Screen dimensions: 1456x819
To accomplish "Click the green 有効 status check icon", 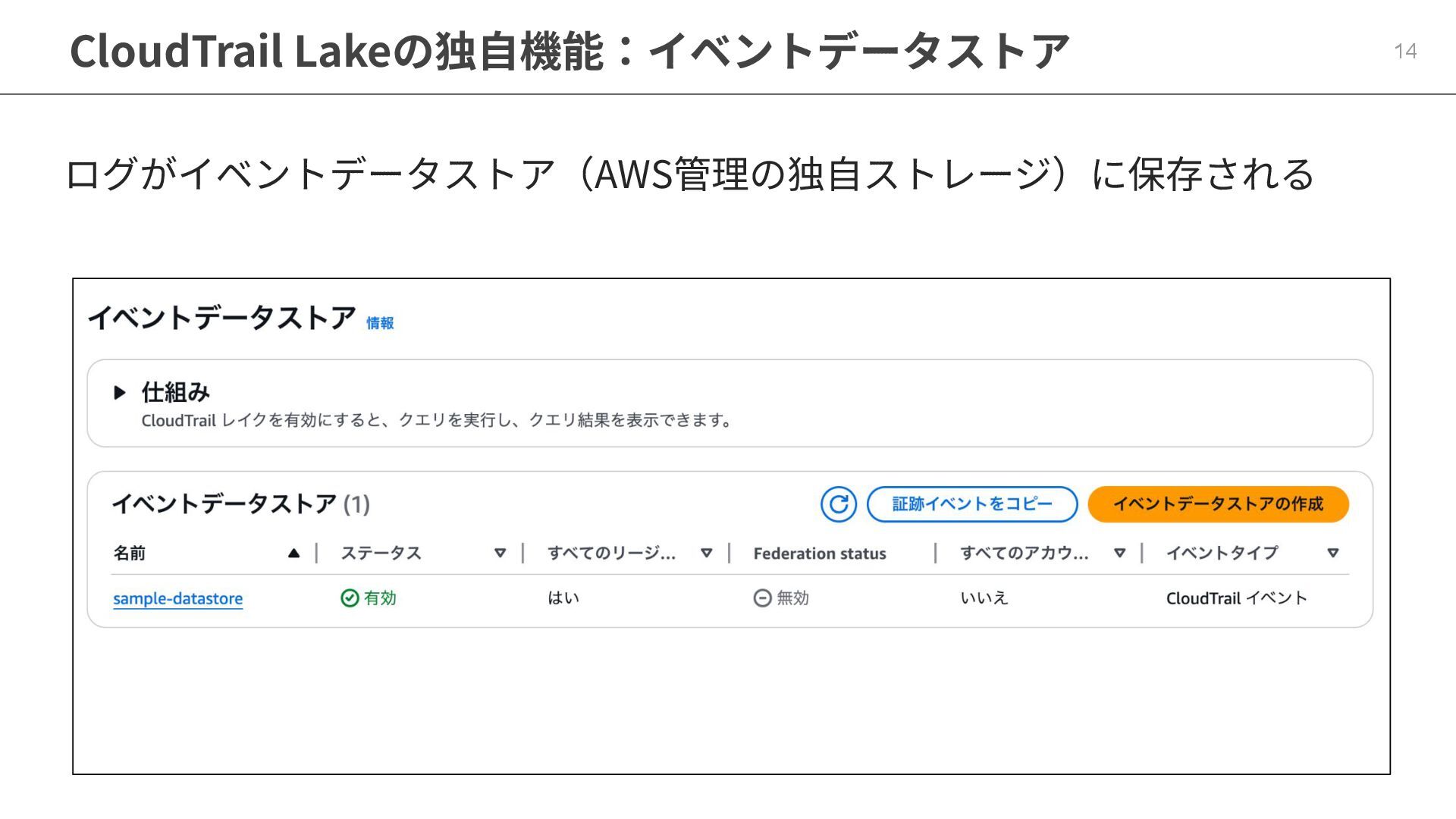I will (350, 598).
